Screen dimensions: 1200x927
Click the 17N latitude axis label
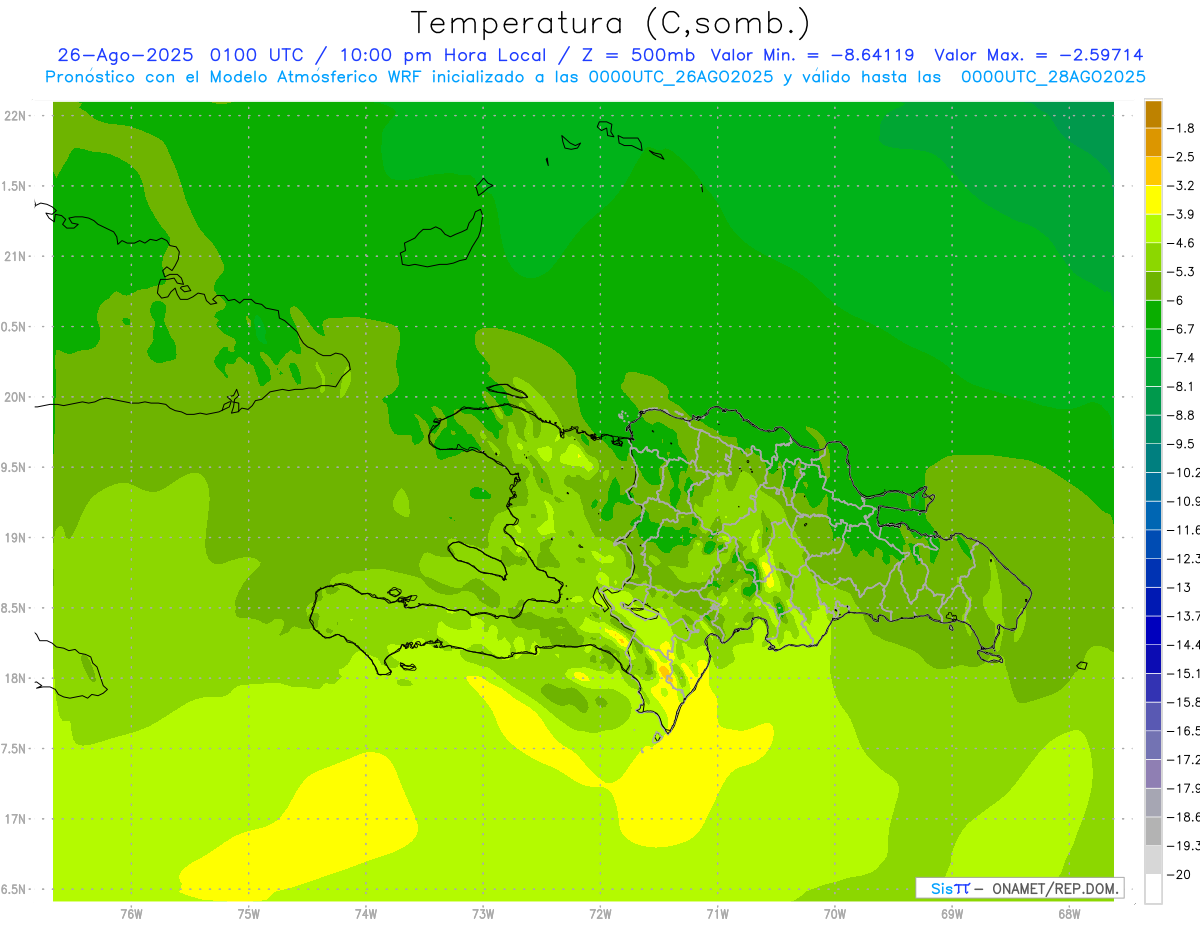14,819
